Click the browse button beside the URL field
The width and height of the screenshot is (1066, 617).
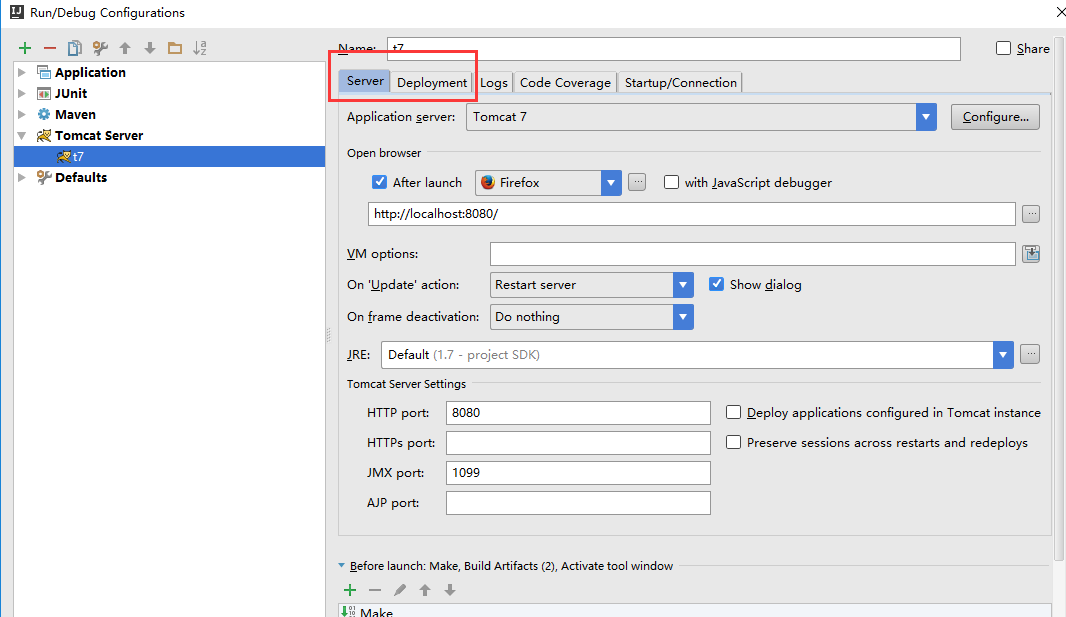[1031, 214]
